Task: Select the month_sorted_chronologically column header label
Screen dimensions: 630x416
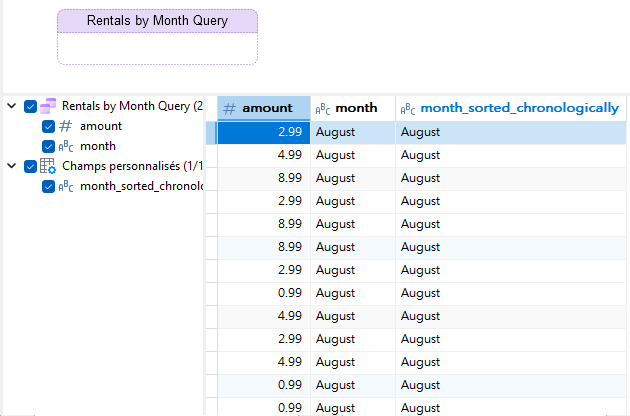Action: (x=519, y=108)
